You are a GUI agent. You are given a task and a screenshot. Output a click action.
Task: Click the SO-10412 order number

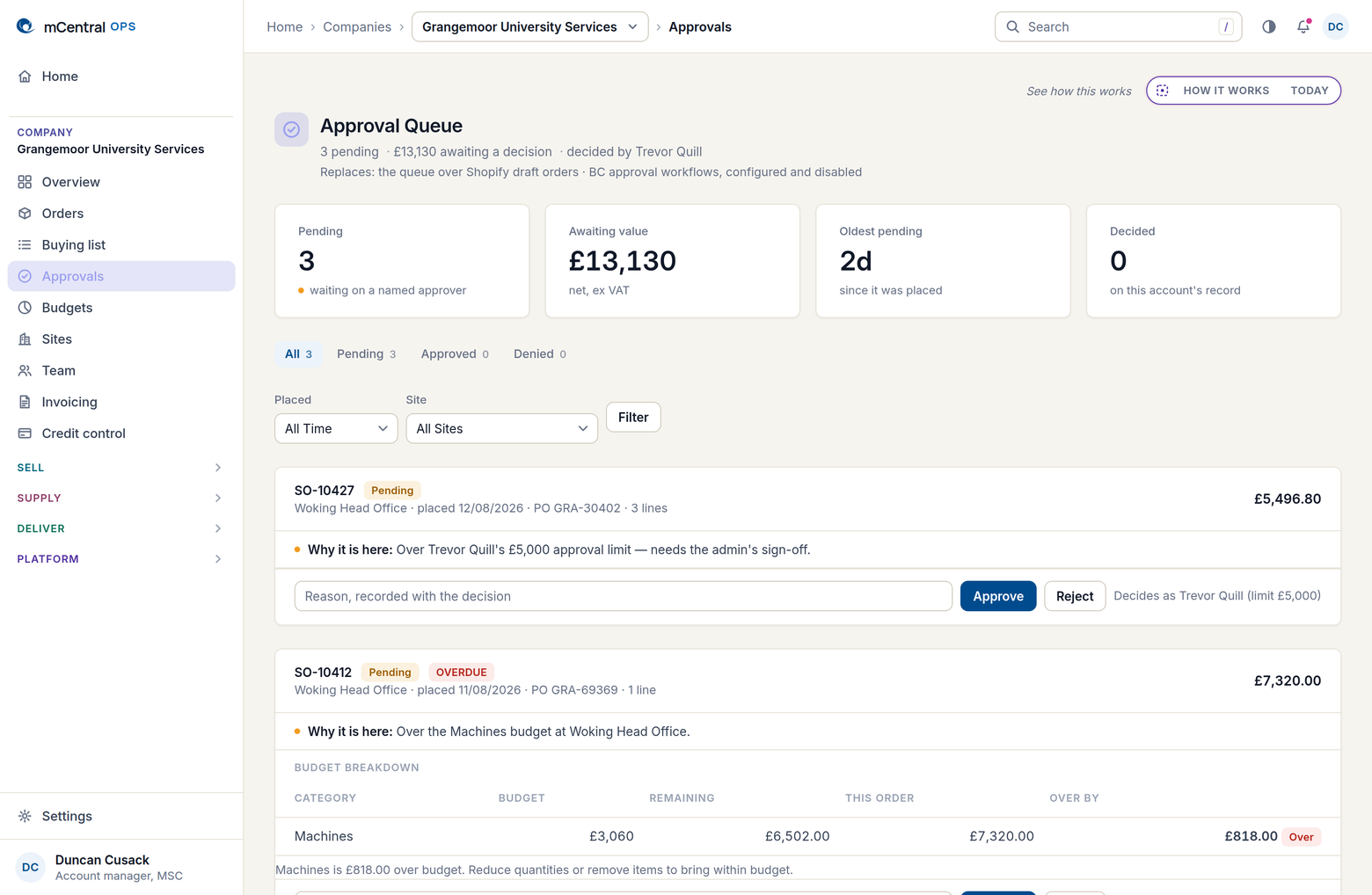(x=323, y=673)
